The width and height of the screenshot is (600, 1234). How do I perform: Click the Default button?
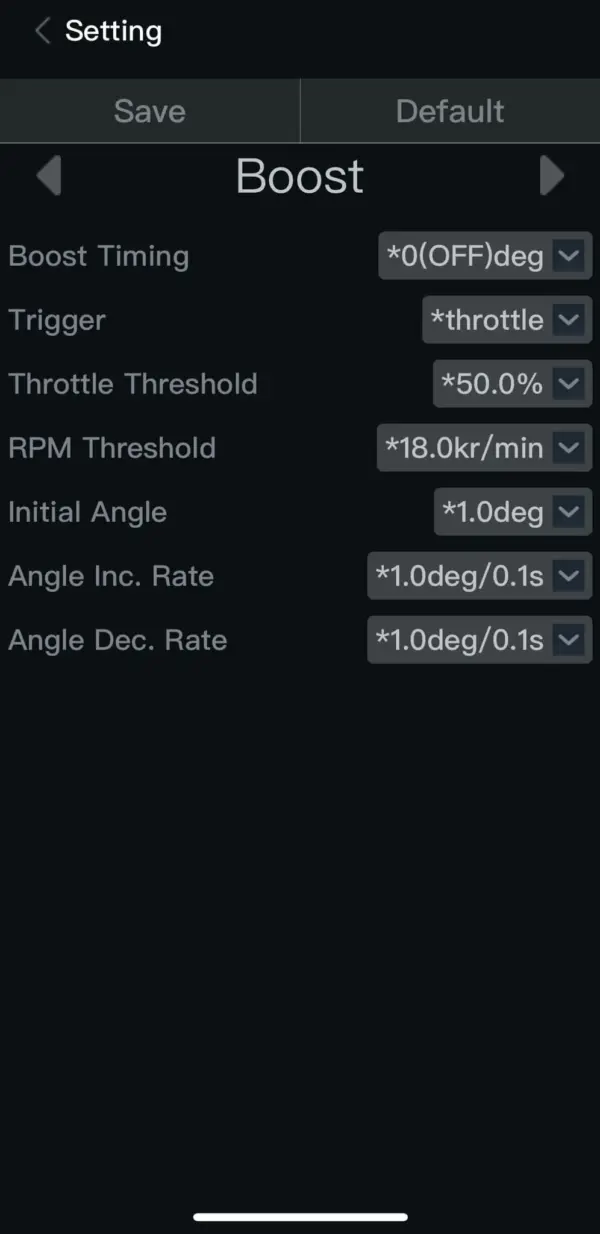(x=449, y=110)
